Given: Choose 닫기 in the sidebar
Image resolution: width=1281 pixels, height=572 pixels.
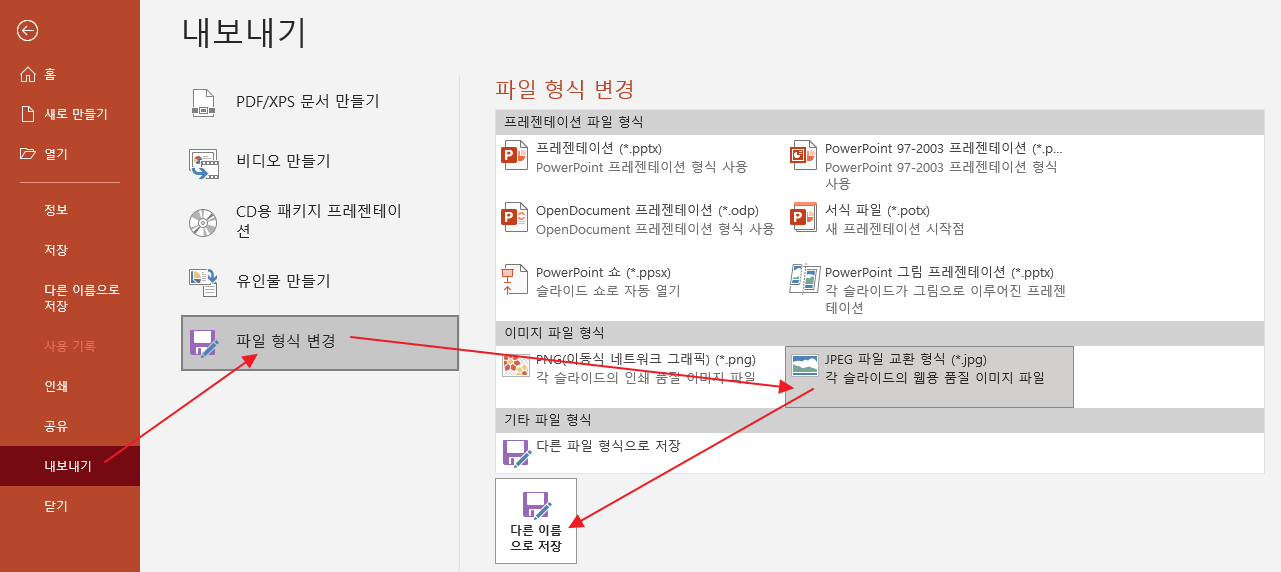Looking at the screenshot, I should click(x=70, y=506).
